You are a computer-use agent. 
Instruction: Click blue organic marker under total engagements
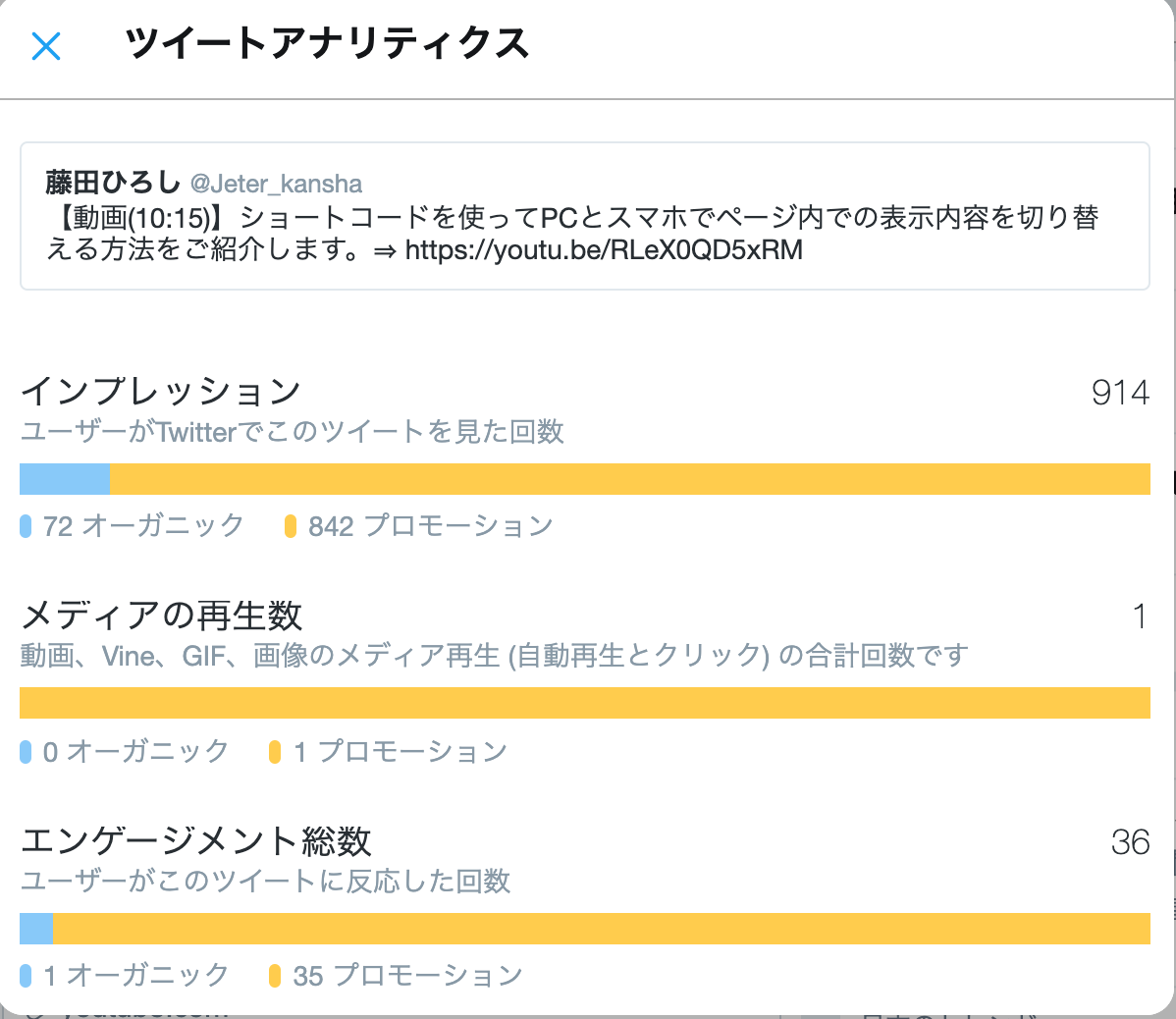click(x=26, y=976)
